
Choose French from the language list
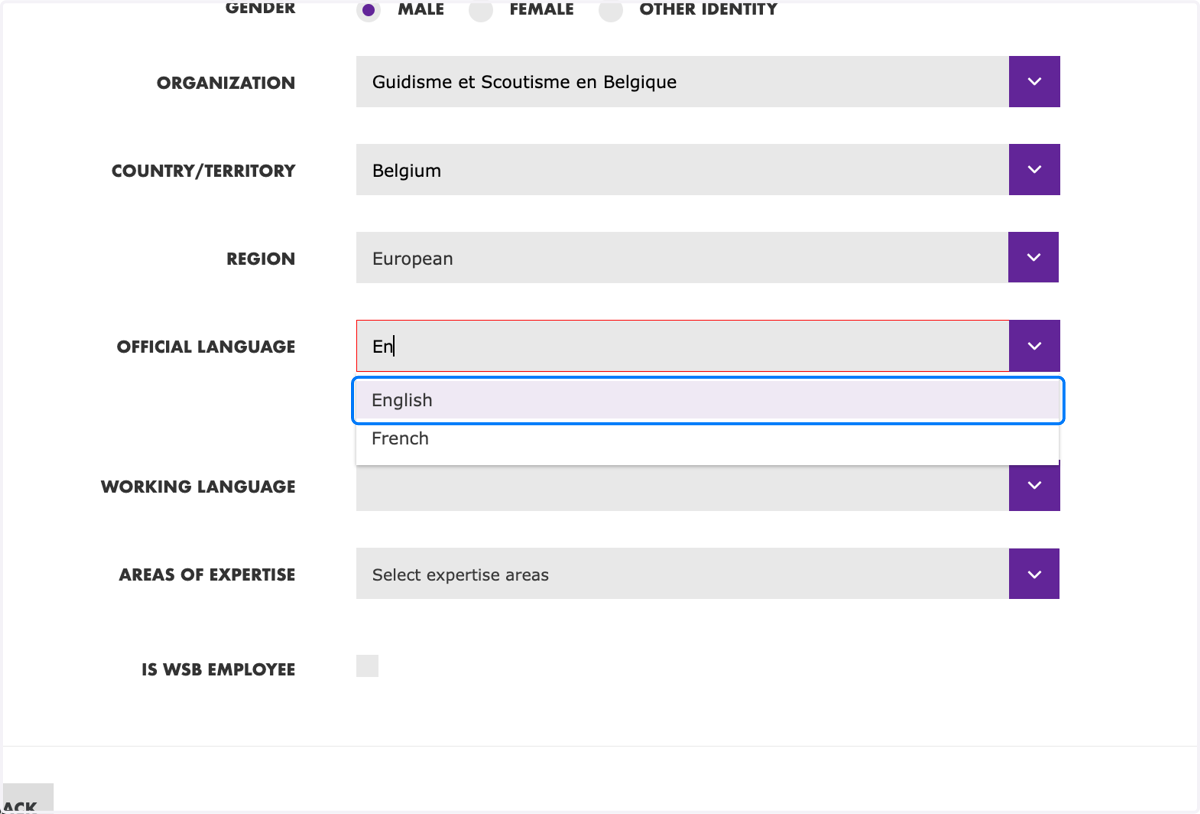coord(708,439)
